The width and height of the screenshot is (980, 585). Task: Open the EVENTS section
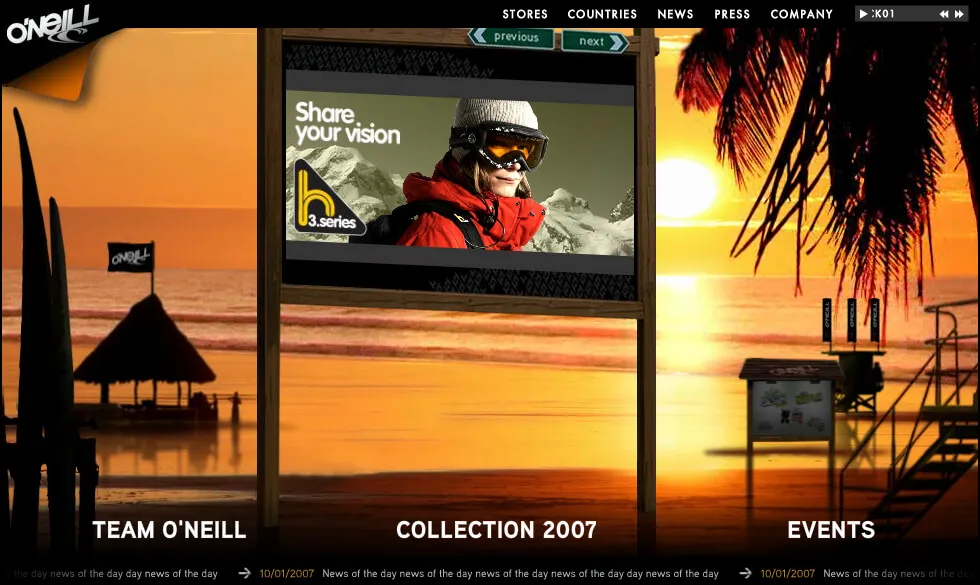click(831, 530)
